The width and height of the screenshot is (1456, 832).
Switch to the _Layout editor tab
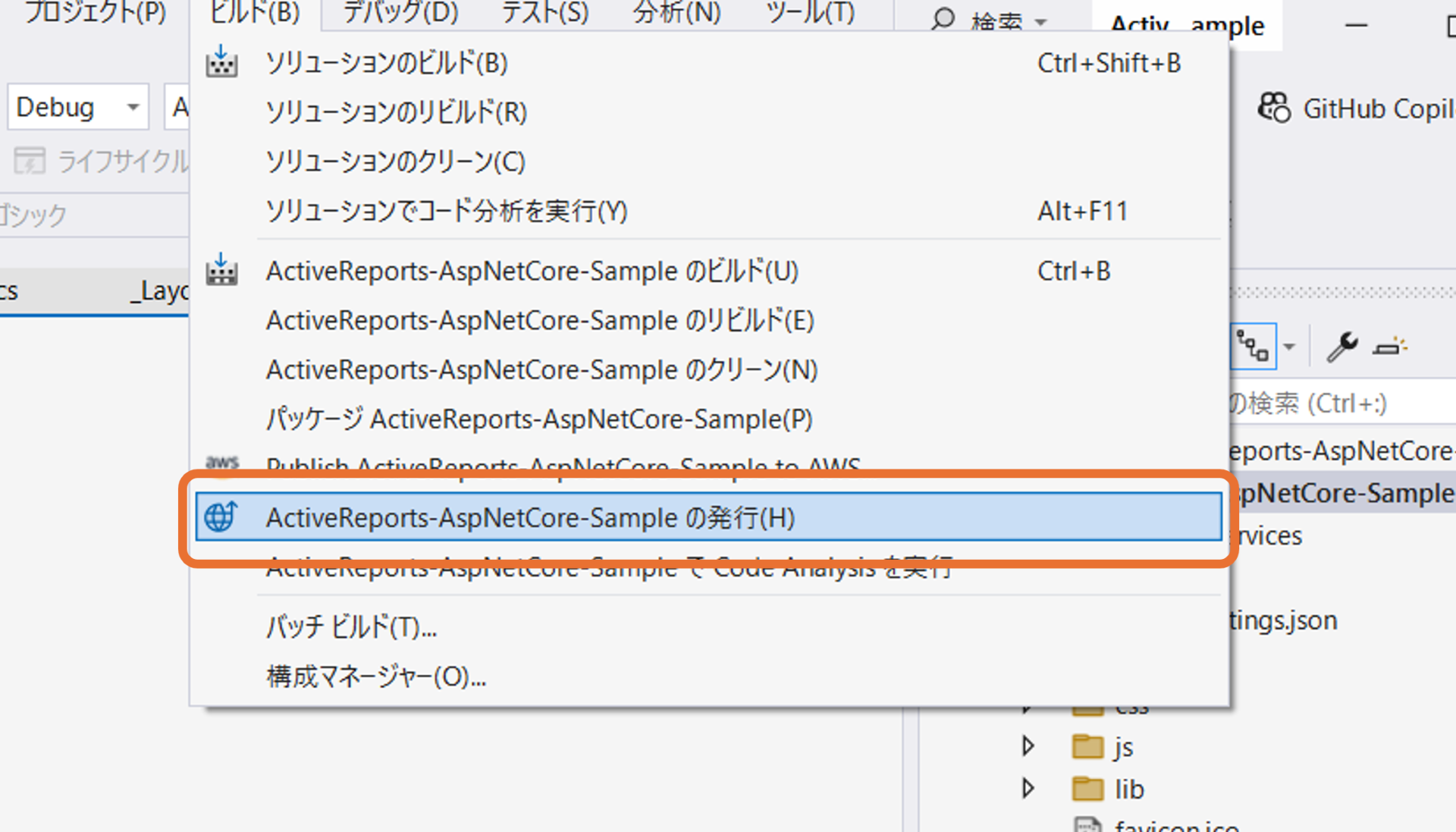(x=159, y=291)
